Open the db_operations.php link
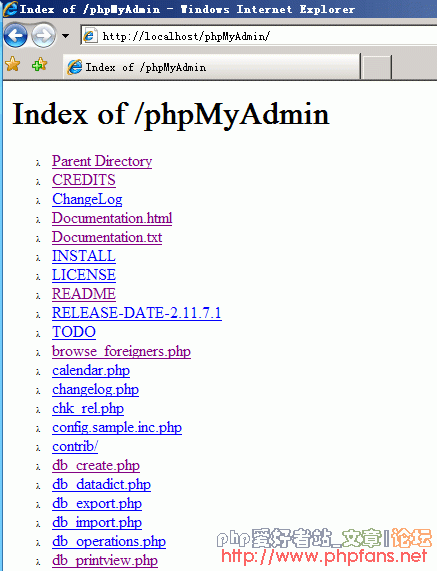 [x=109, y=542]
